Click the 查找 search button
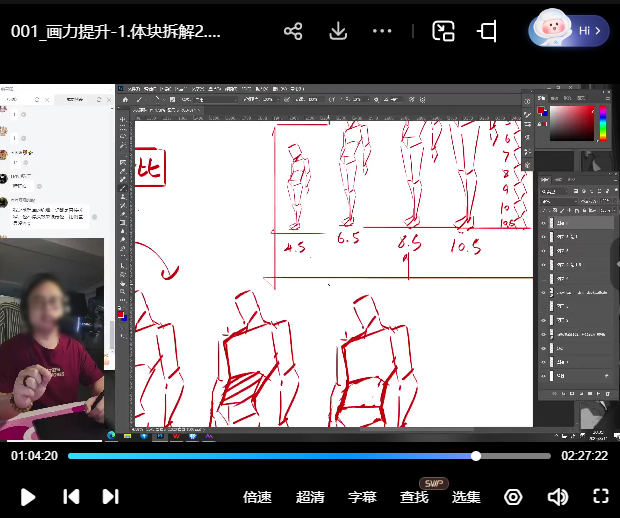This screenshot has height=518, width=620. tap(414, 497)
